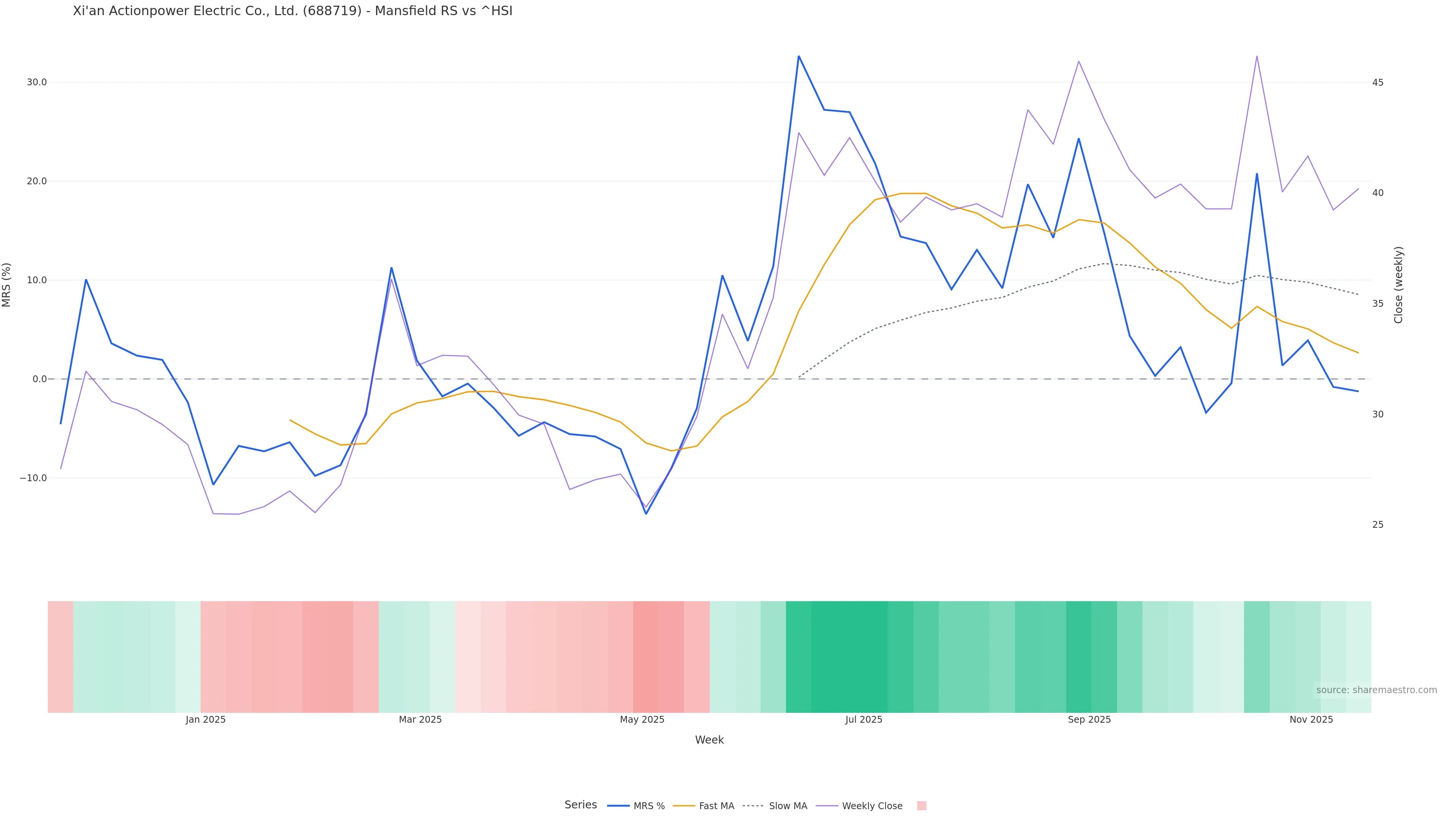Click the 30.0 tick on MRS axis

coord(37,83)
